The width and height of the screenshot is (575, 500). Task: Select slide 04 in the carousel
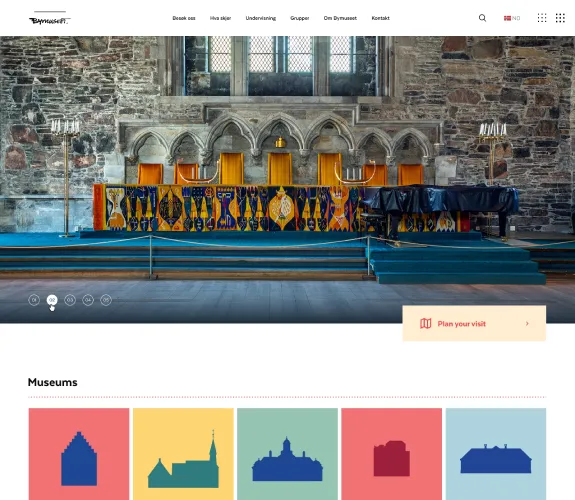pyautogui.click(x=88, y=300)
